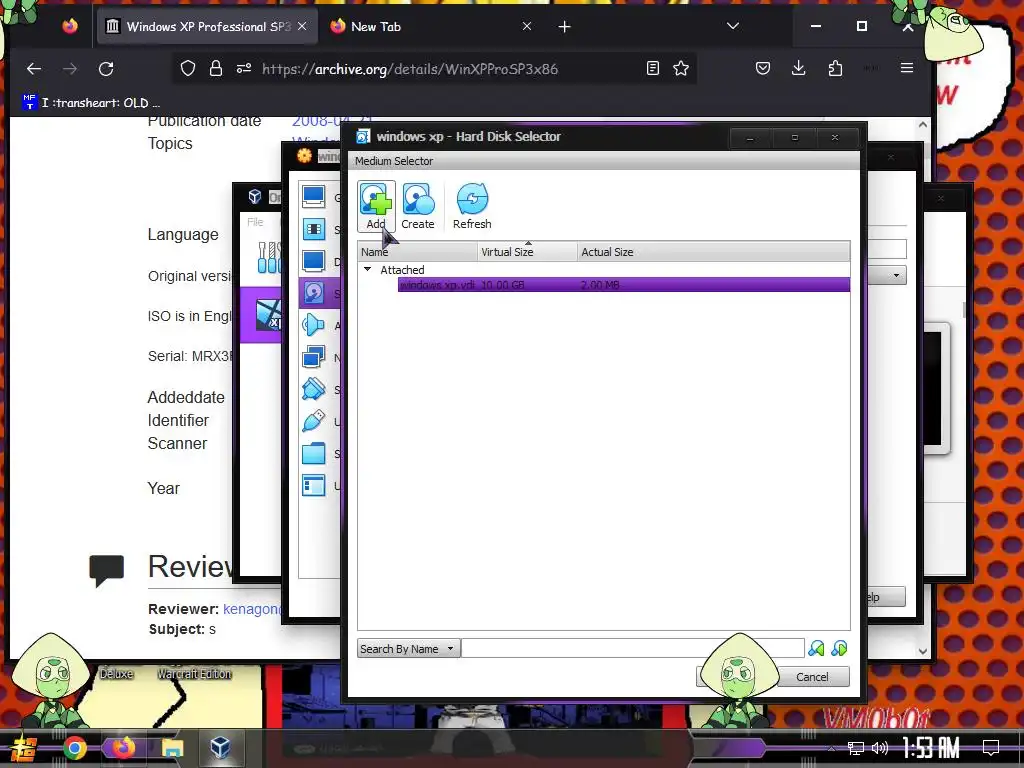Open Audio category in VM settings sidebar
This screenshot has width=1024, height=768.
(x=314, y=325)
